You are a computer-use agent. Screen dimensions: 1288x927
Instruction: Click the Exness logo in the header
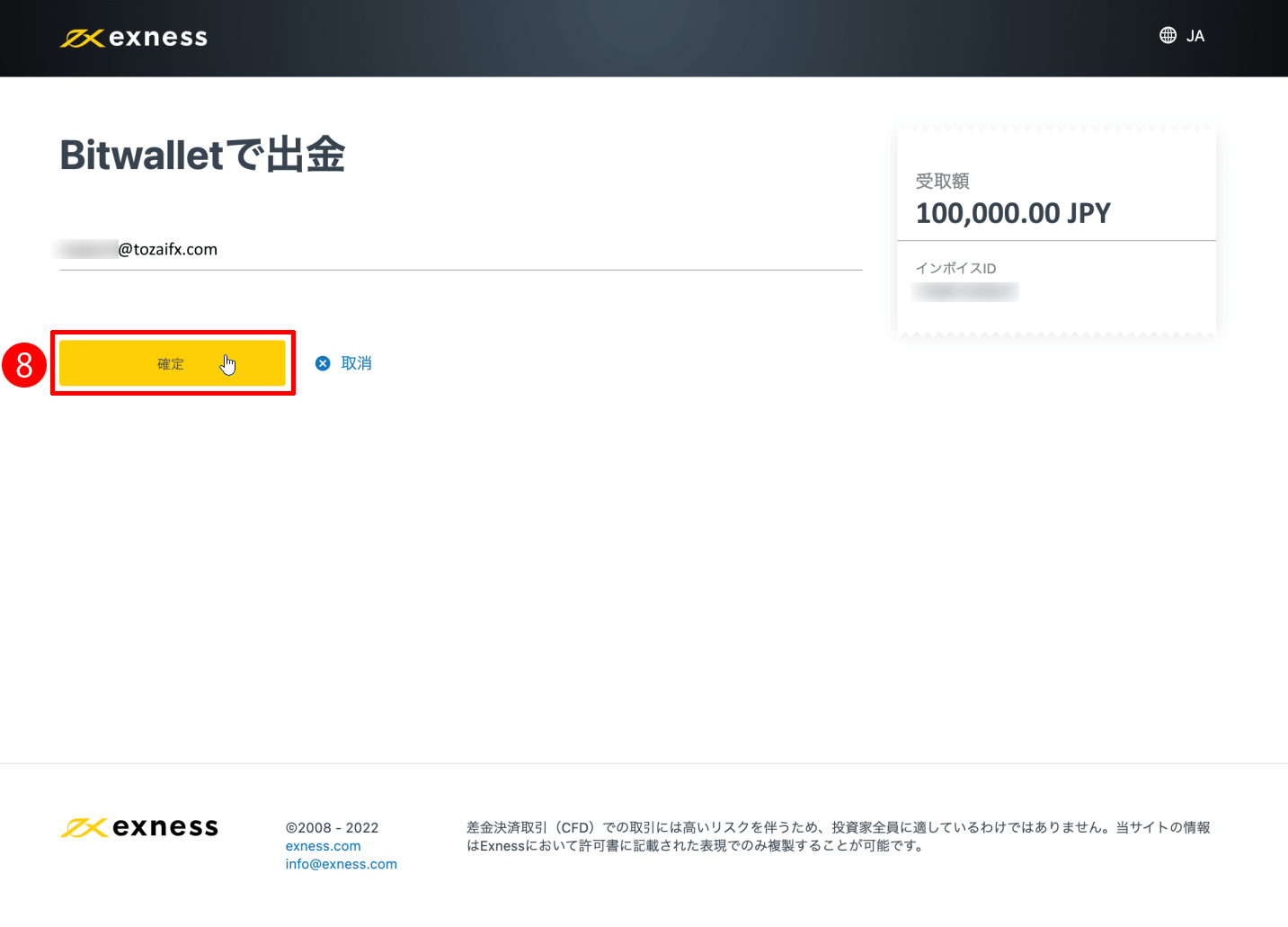point(134,38)
